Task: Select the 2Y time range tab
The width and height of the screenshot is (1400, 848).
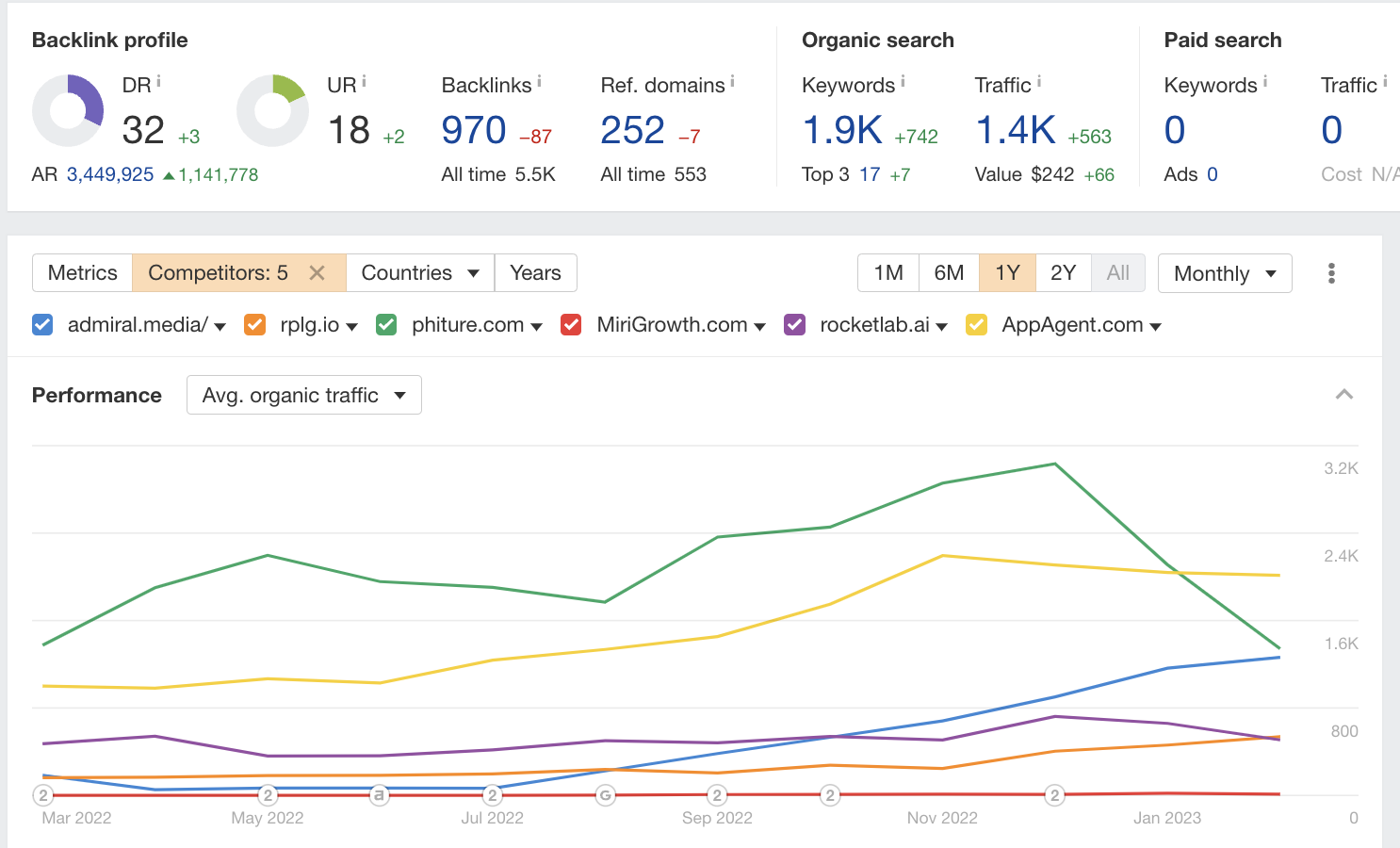Action: [1064, 272]
